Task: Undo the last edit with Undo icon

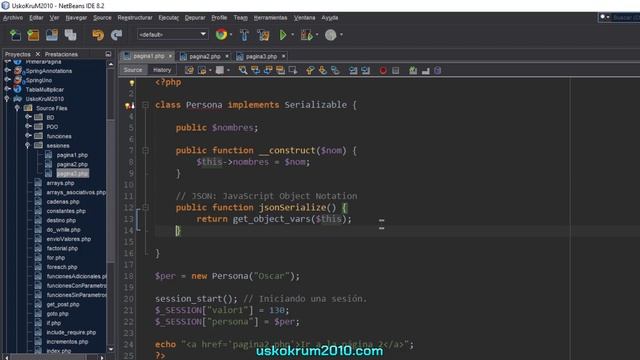Action: point(98,35)
